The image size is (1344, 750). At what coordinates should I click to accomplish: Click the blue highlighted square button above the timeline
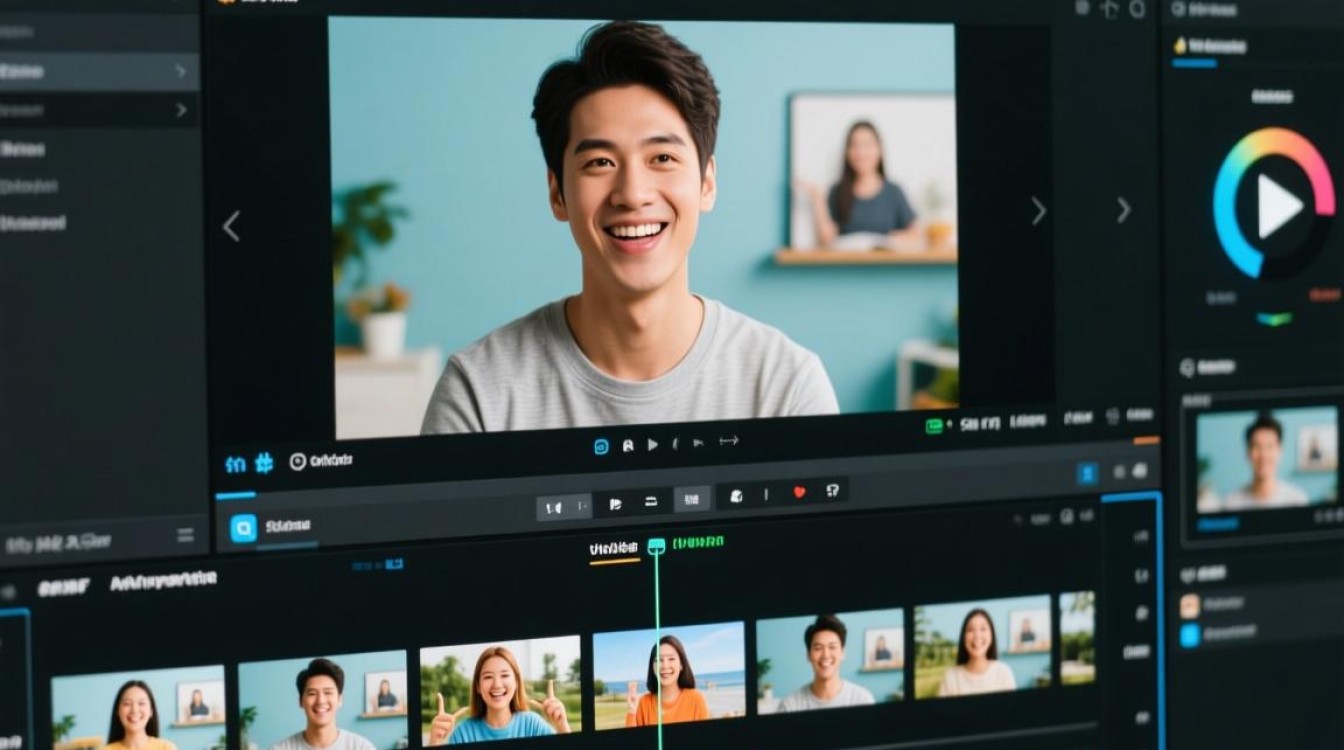click(x=1088, y=474)
